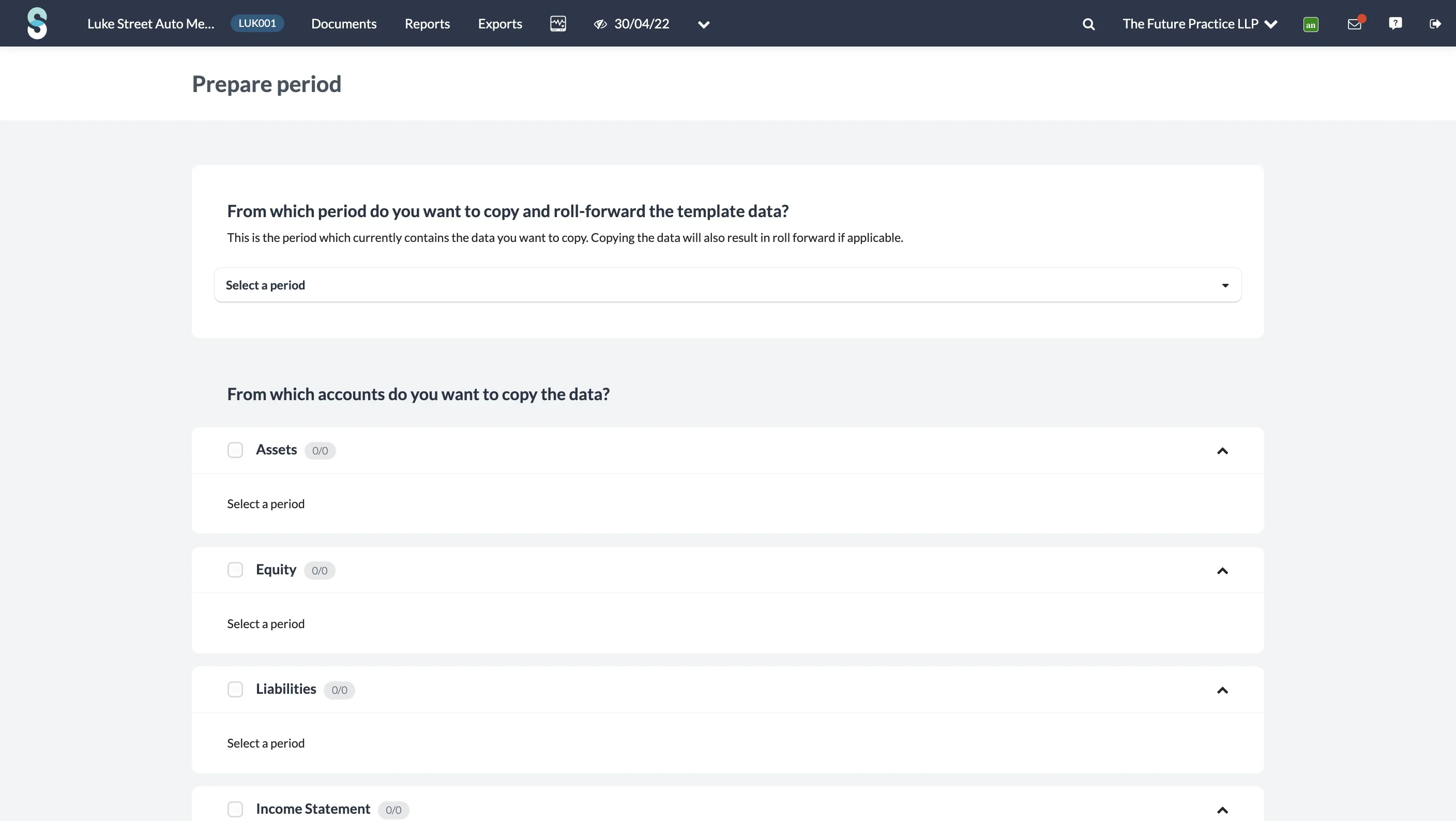
Task: Click the Assets section title
Action: click(x=276, y=449)
